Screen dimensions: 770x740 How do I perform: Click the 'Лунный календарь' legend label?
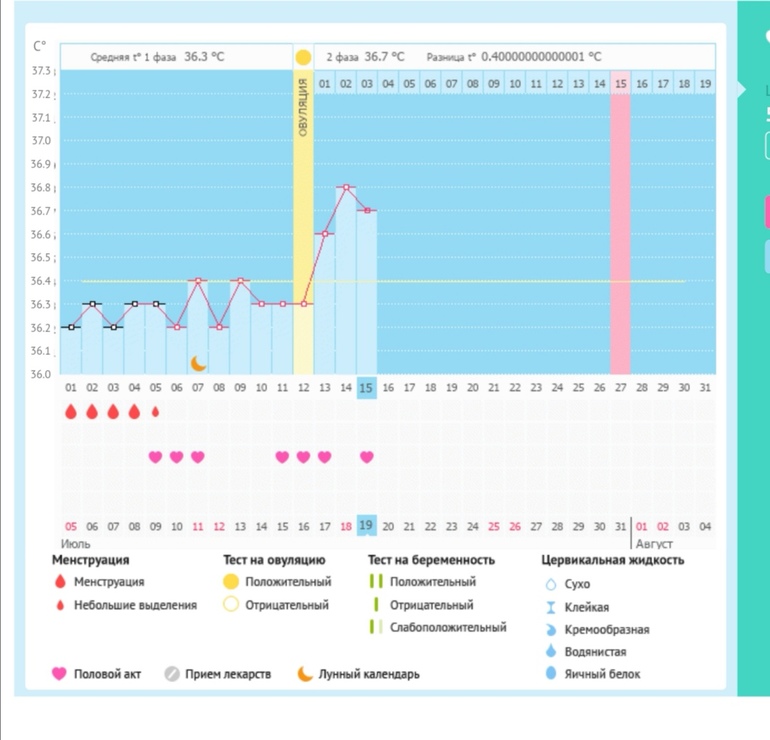pyautogui.click(x=369, y=674)
